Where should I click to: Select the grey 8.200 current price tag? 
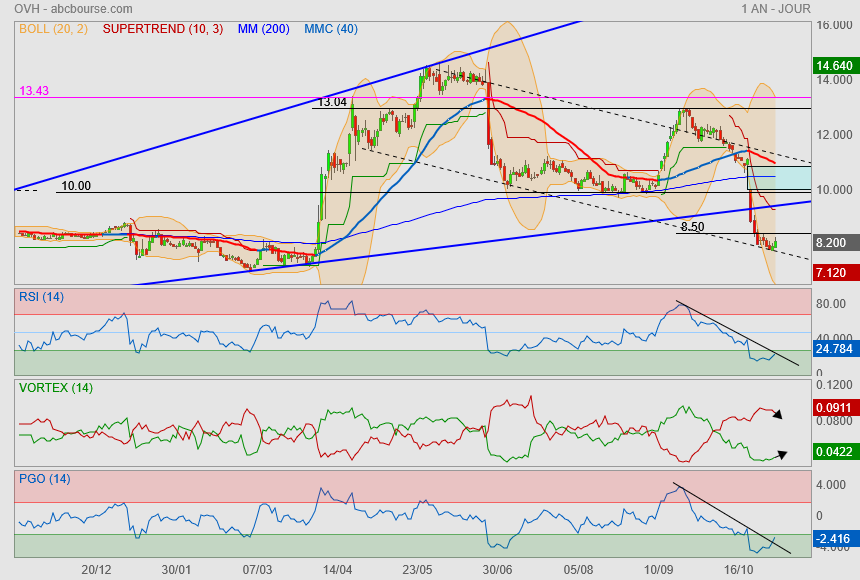833,243
